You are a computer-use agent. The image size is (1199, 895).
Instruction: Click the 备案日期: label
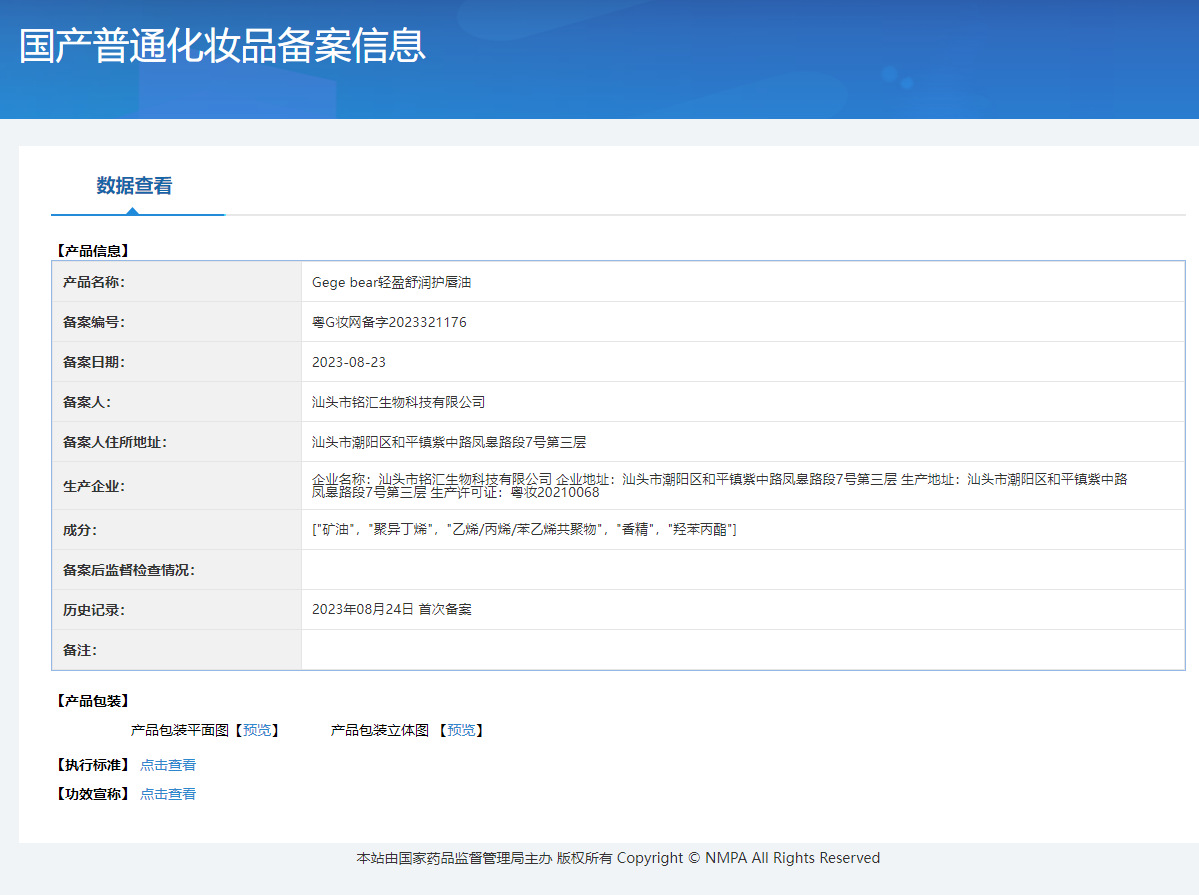coord(93,362)
